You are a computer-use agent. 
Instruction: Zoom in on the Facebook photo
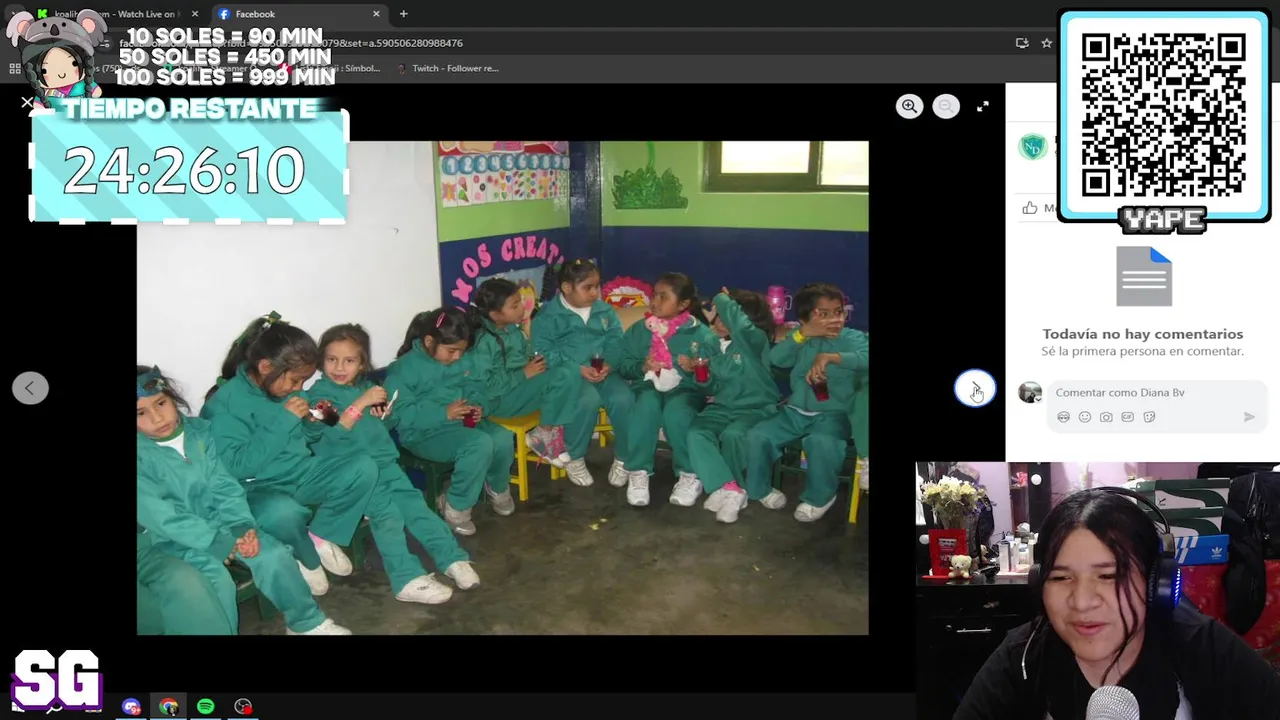909,106
